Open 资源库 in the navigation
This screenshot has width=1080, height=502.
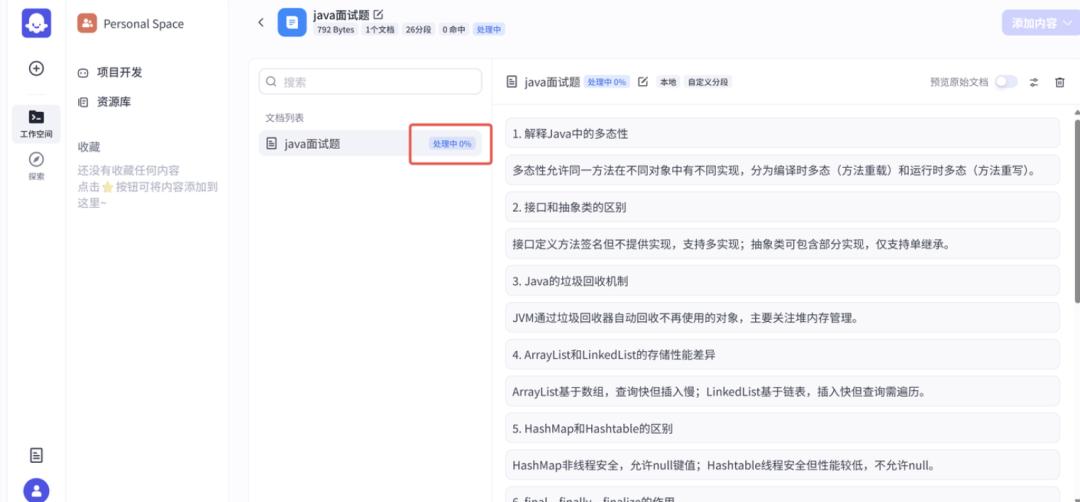click(x=114, y=102)
